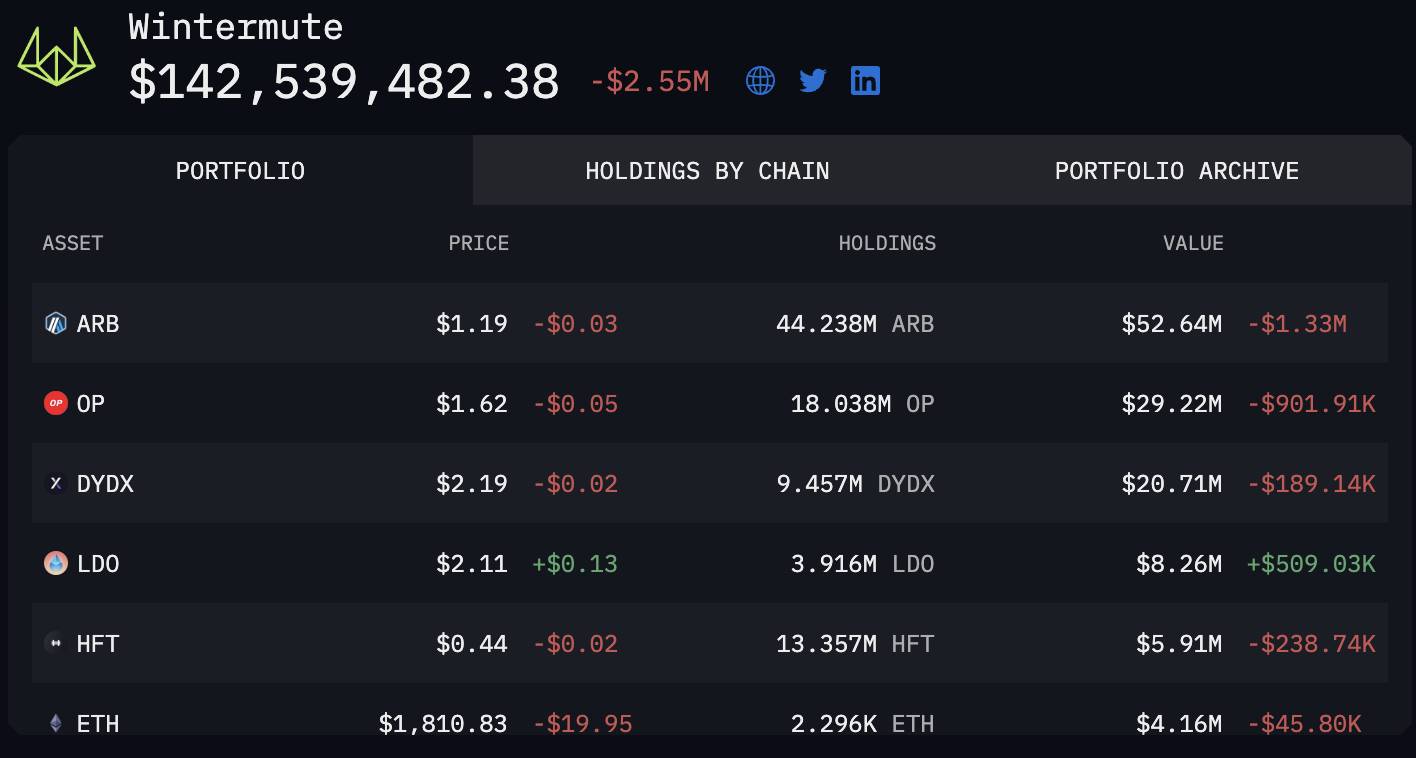Screen dimensions: 1416x758
Task: Click OP value change -$901.91K
Action: [1312, 404]
